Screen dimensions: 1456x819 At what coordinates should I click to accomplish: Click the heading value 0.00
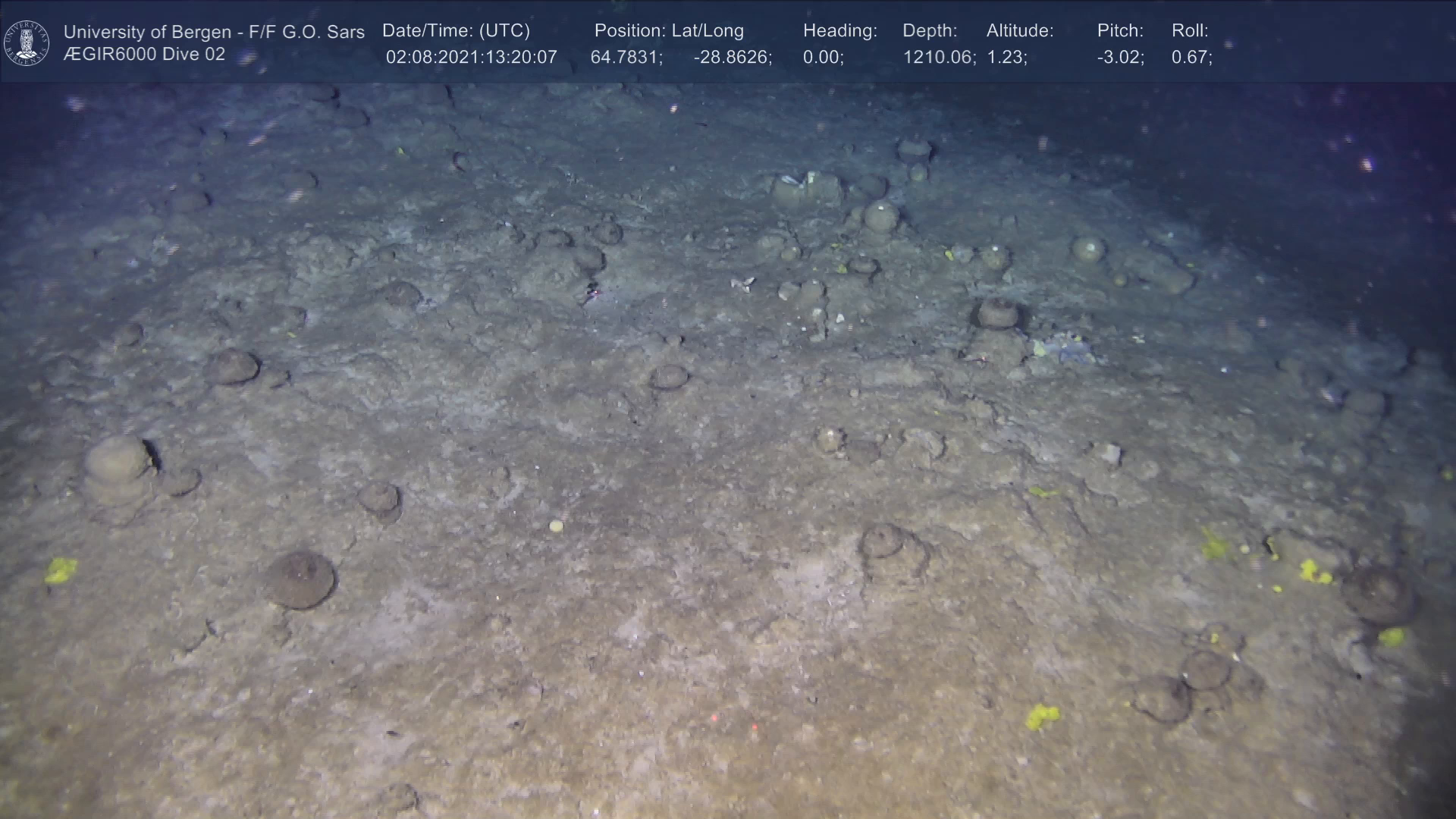coord(822,58)
